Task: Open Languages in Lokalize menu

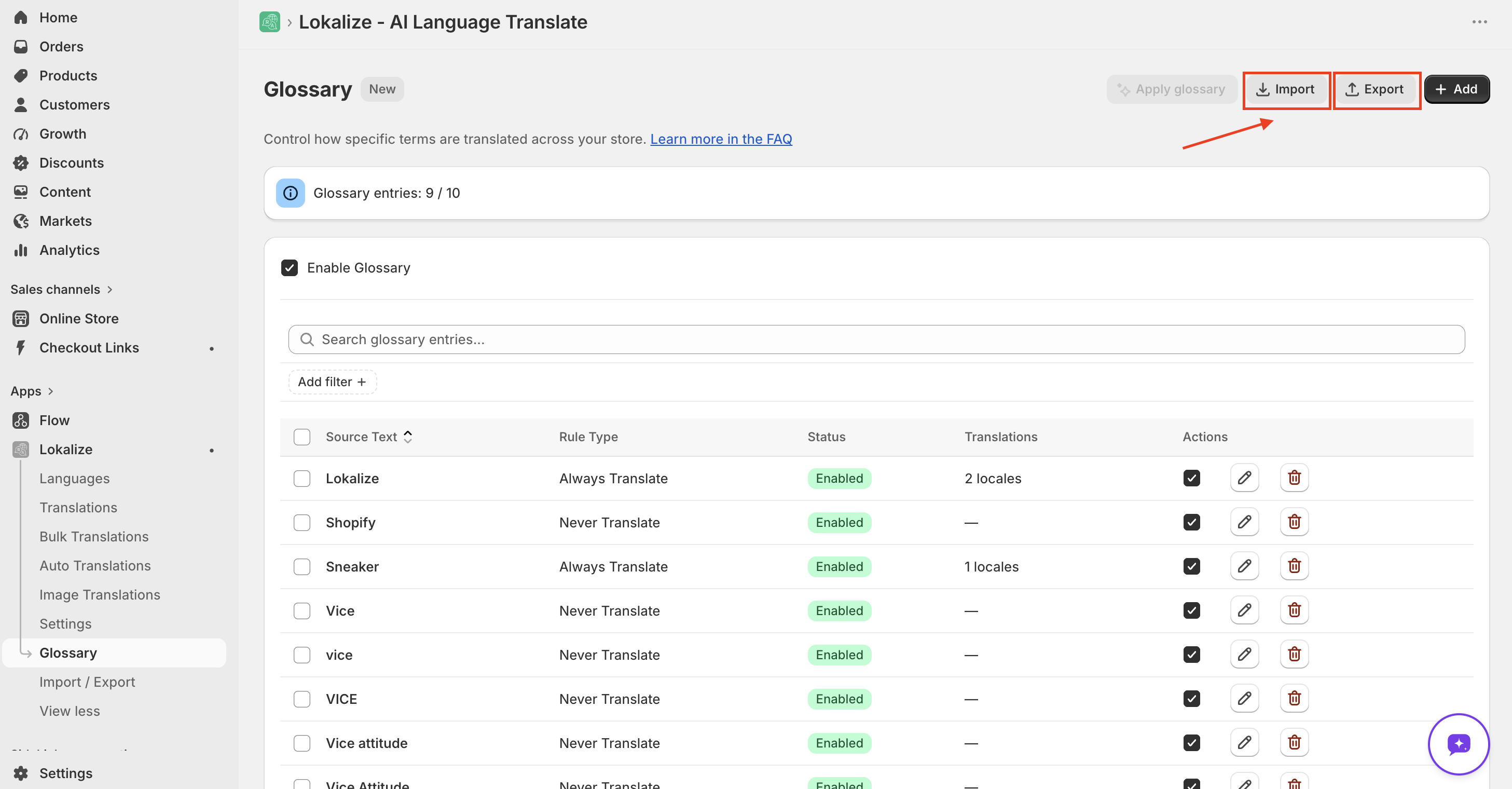Action: 75,479
